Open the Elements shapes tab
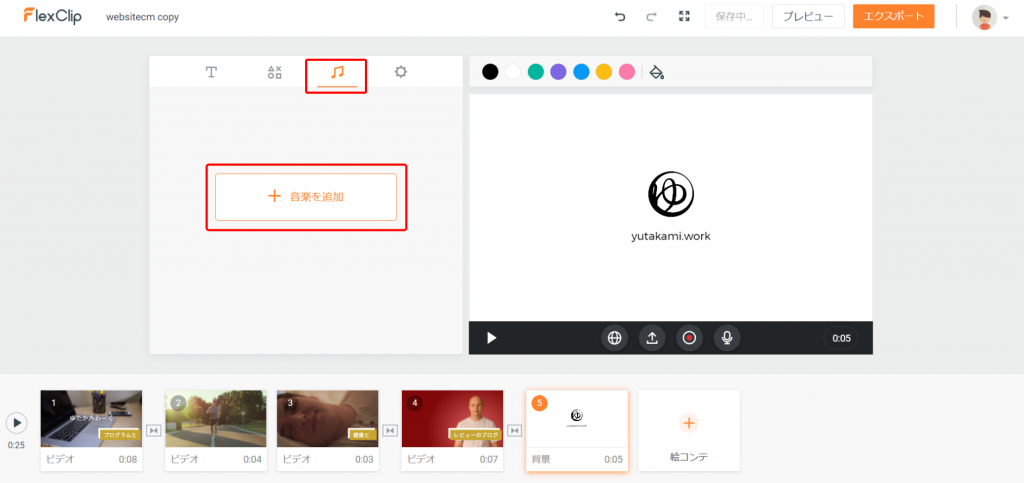 (x=275, y=72)
